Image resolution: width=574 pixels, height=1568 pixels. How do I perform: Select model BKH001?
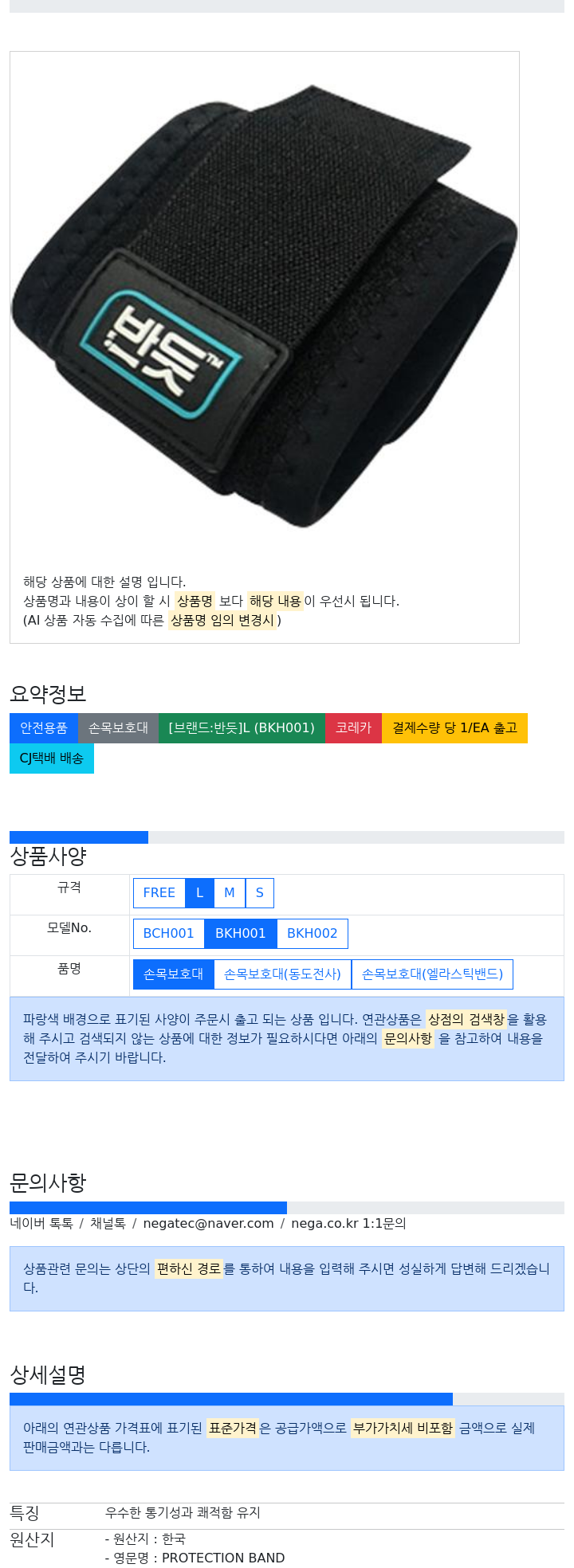coord(241,934)
